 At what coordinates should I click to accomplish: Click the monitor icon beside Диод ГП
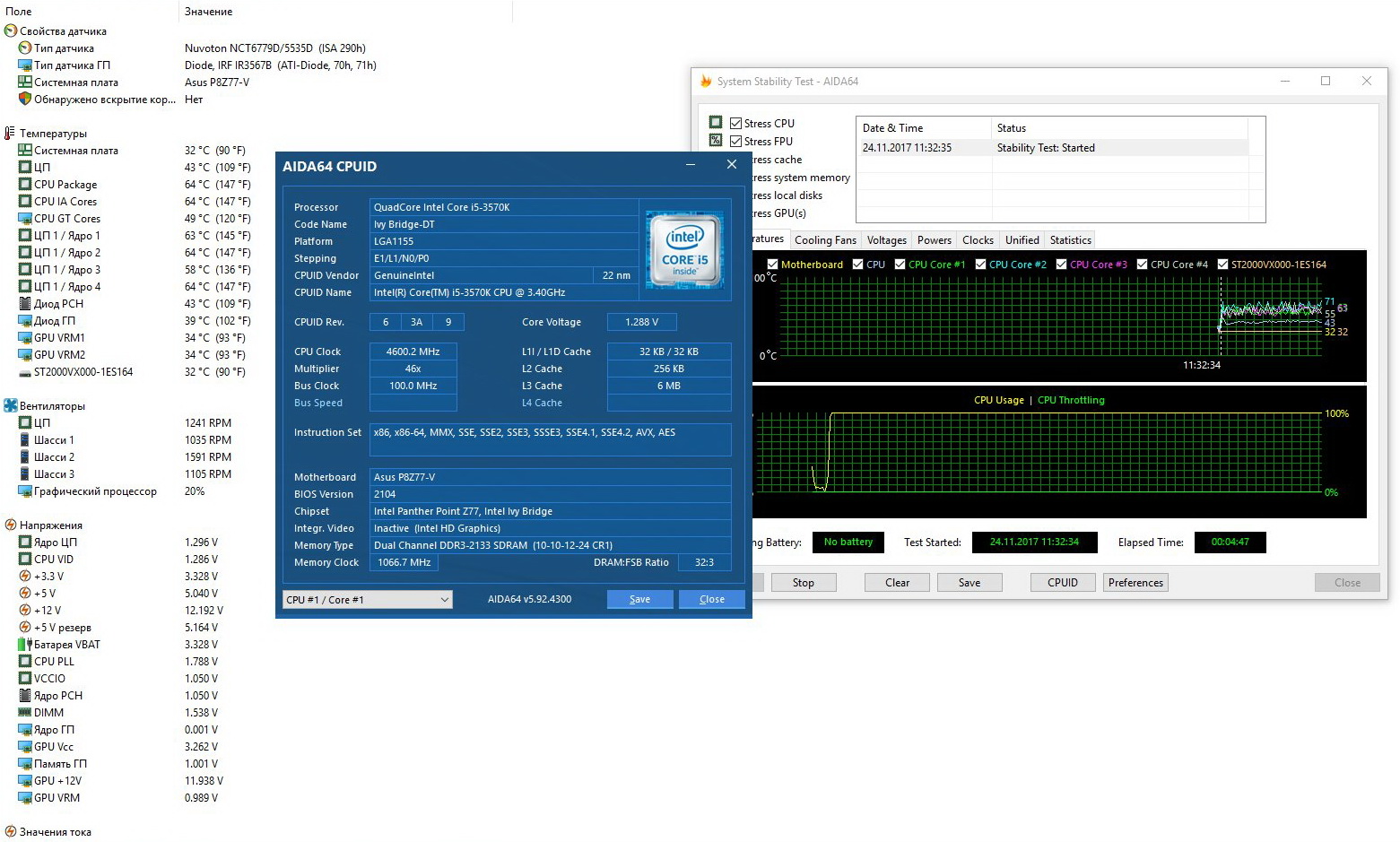25,320
